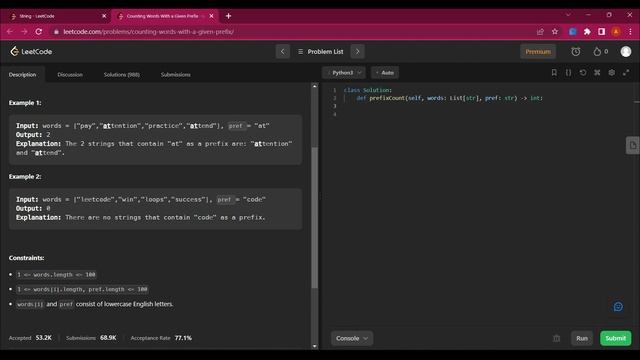The image size is (640, 360).
Task: Click the browser forward arrow
Action: (x=24, y=31)
